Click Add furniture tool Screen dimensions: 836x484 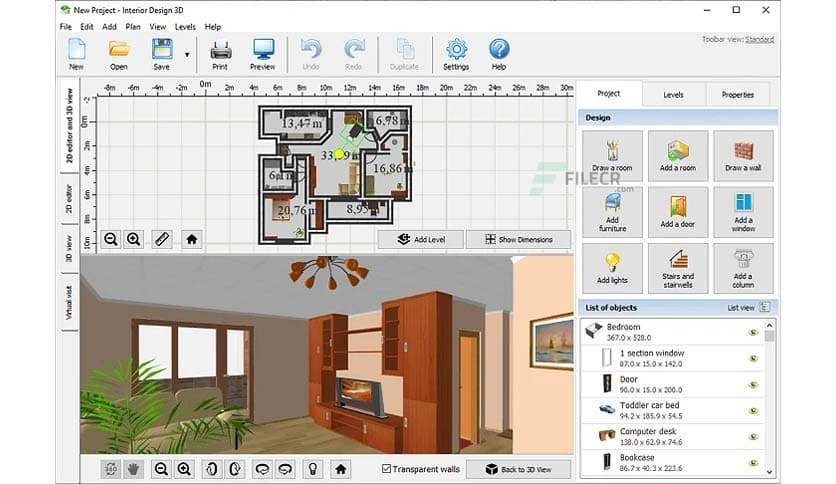coord(612,212)
